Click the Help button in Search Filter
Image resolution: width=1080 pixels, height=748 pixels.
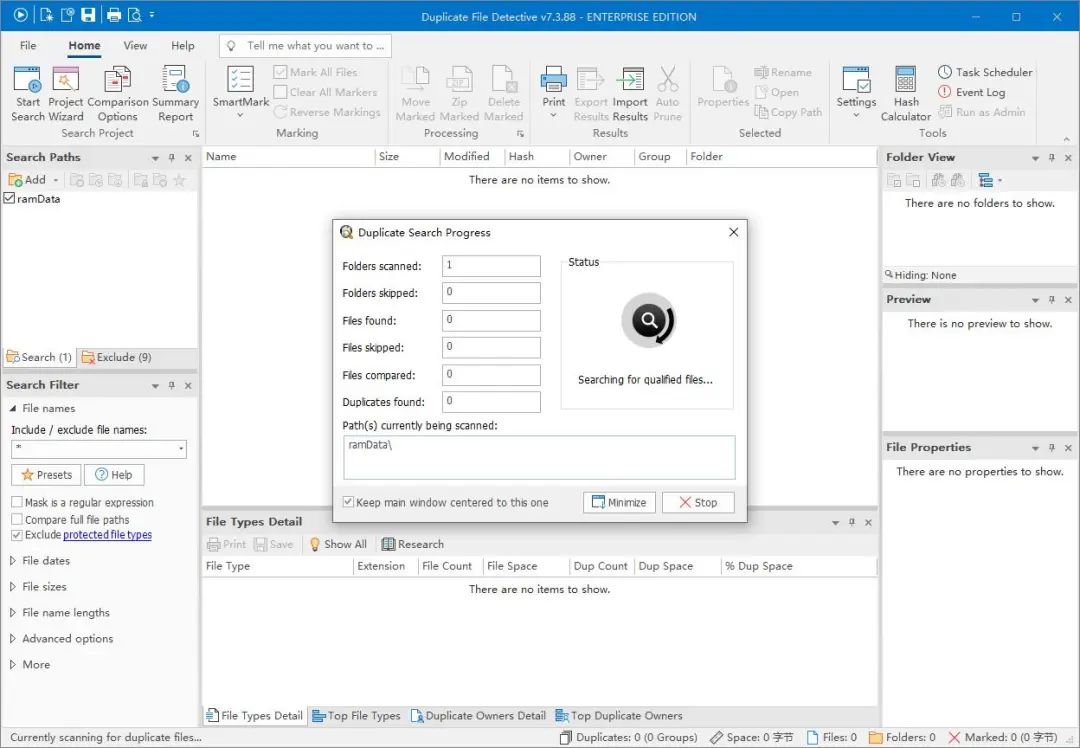click(114, 475)
